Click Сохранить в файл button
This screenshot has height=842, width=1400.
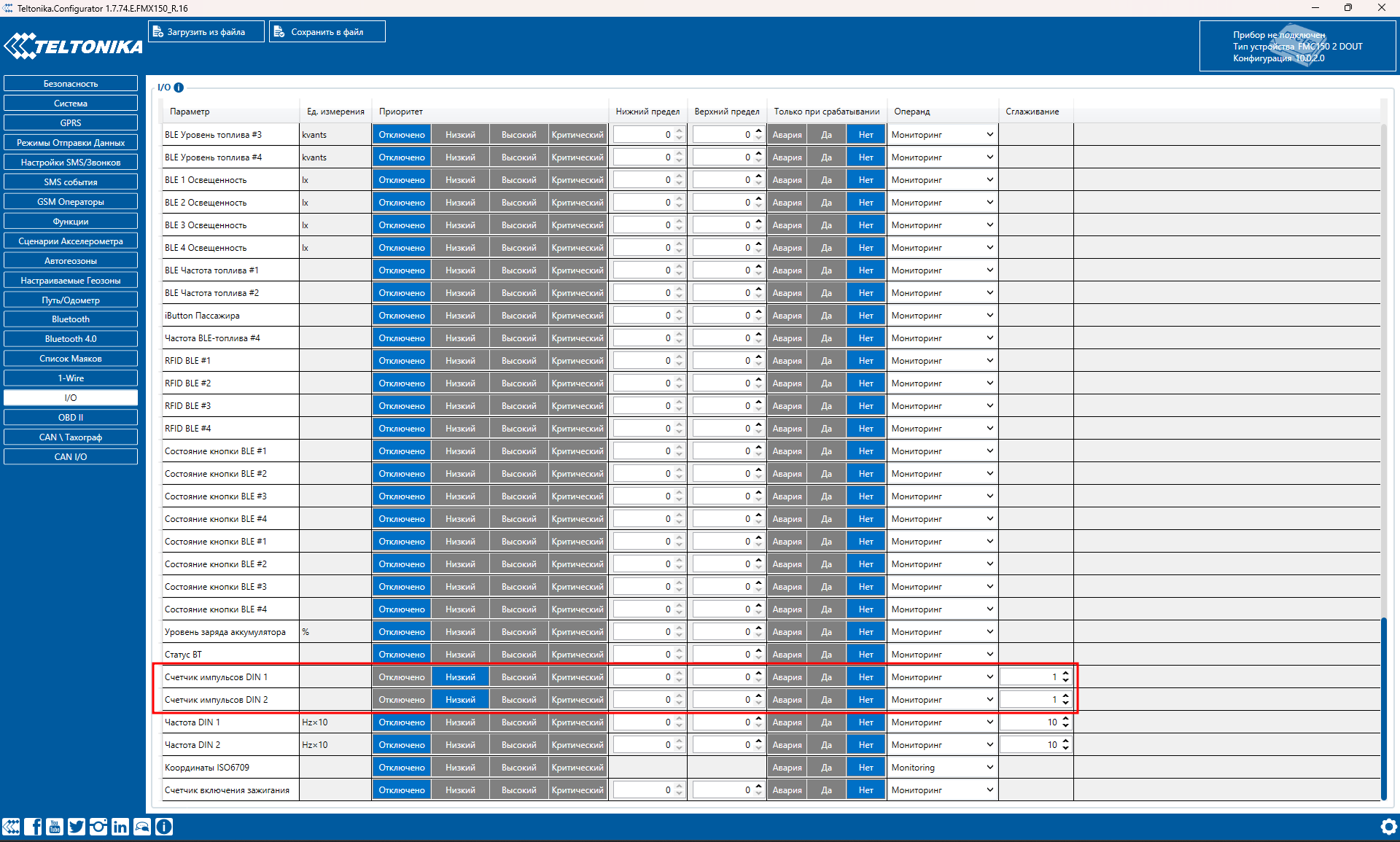[327, 32]
